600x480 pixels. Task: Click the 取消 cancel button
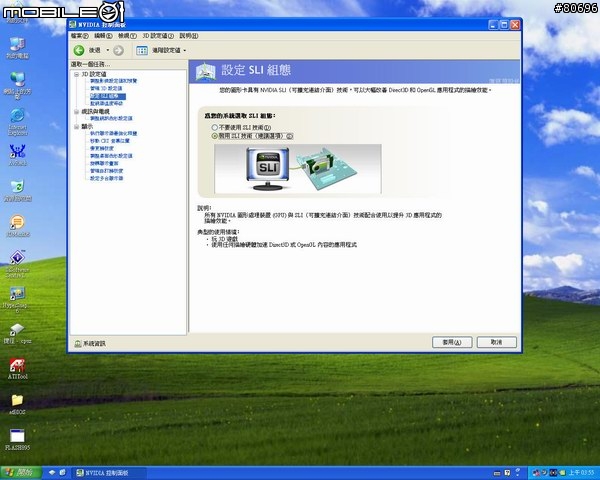497,342
